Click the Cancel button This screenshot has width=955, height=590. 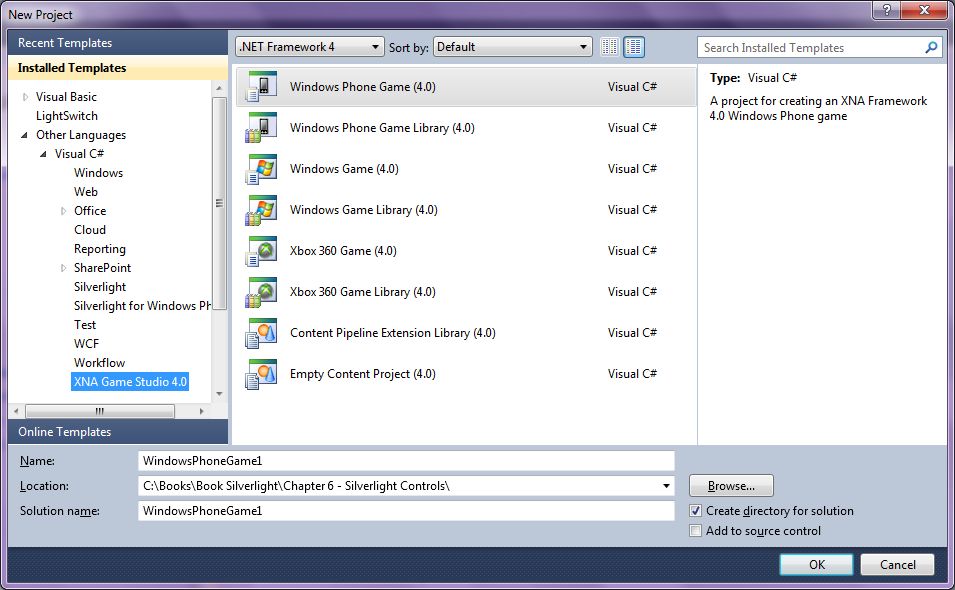pyautogui.click(x=897, y=564)
